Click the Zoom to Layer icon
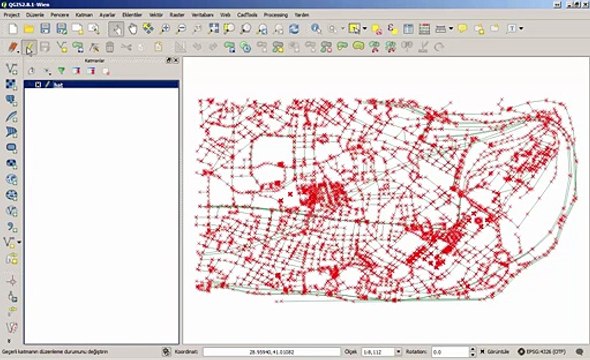 [246, 29]
